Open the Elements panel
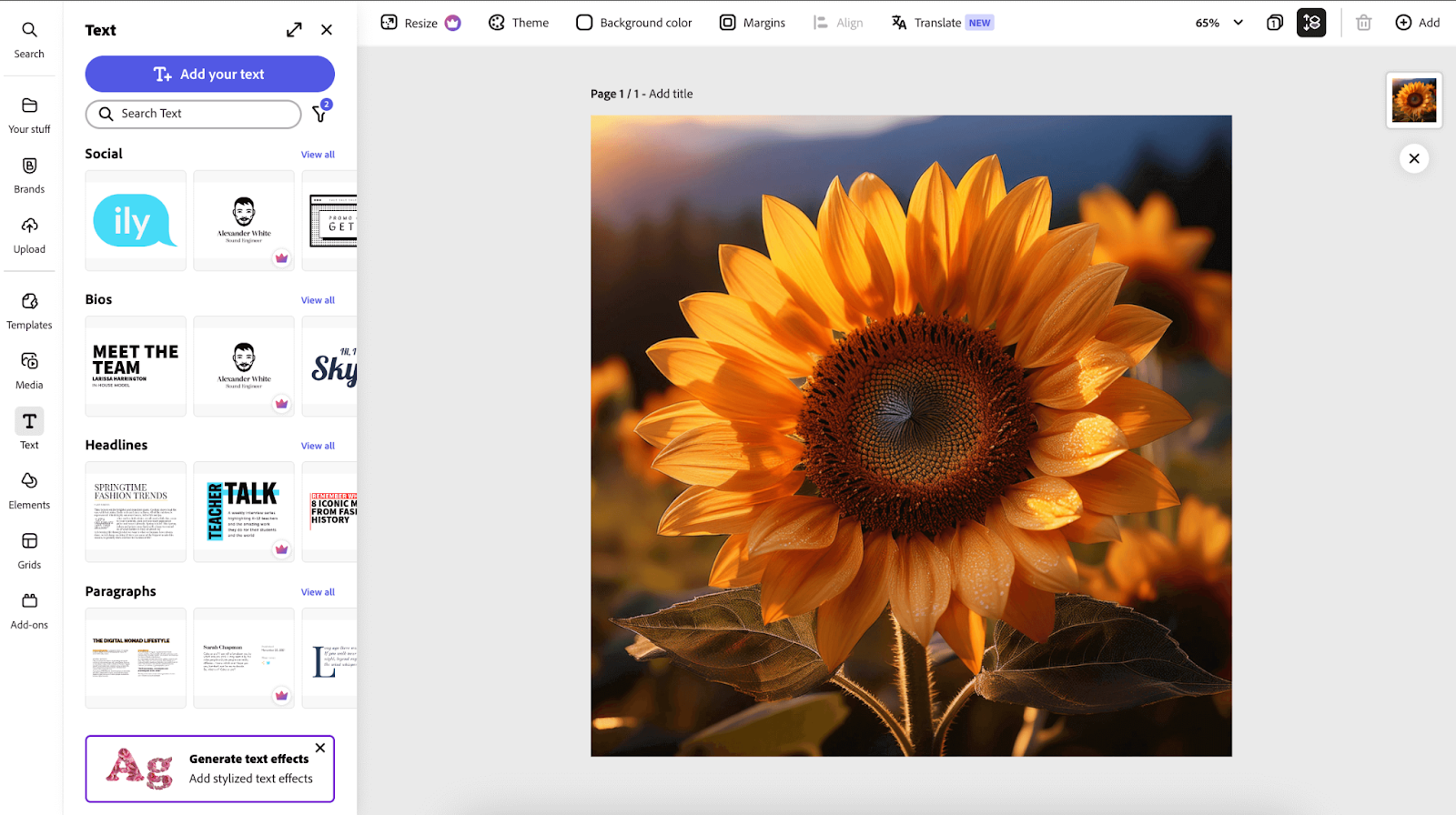The width and height of the screenshot is (1456, 815). [29, 490]
